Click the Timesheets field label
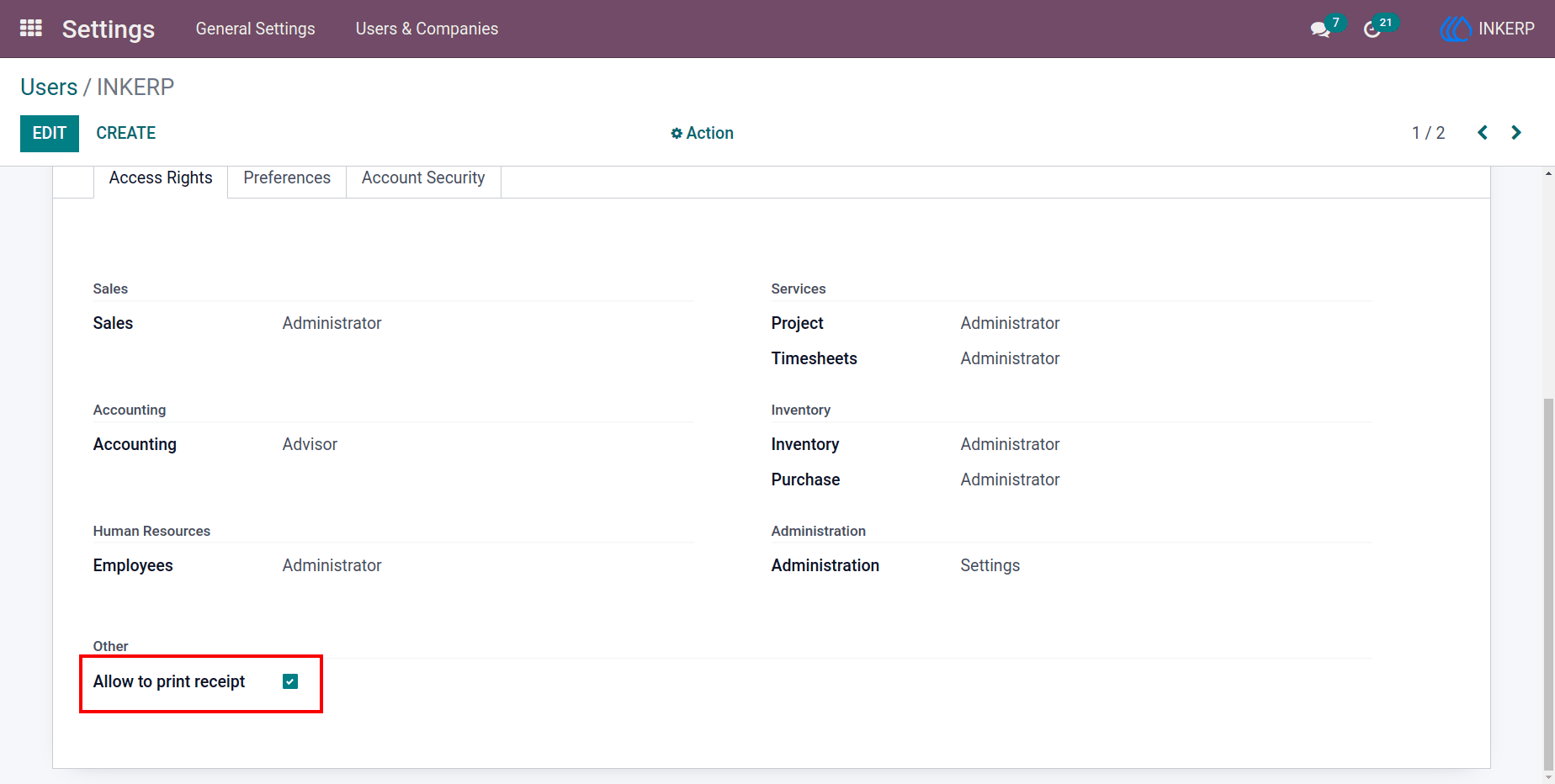The width and height of the screenshot is (1555, 784). point(815,358)
